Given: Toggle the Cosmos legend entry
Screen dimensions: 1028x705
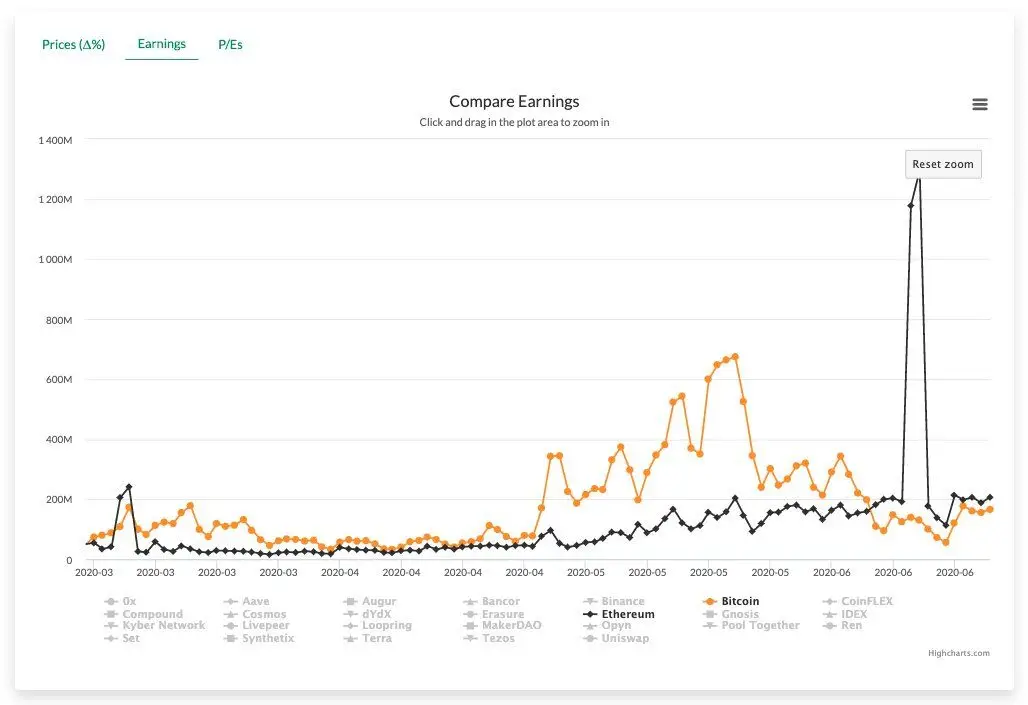Looking at the screenshot, I should click(x=264, y=614).
